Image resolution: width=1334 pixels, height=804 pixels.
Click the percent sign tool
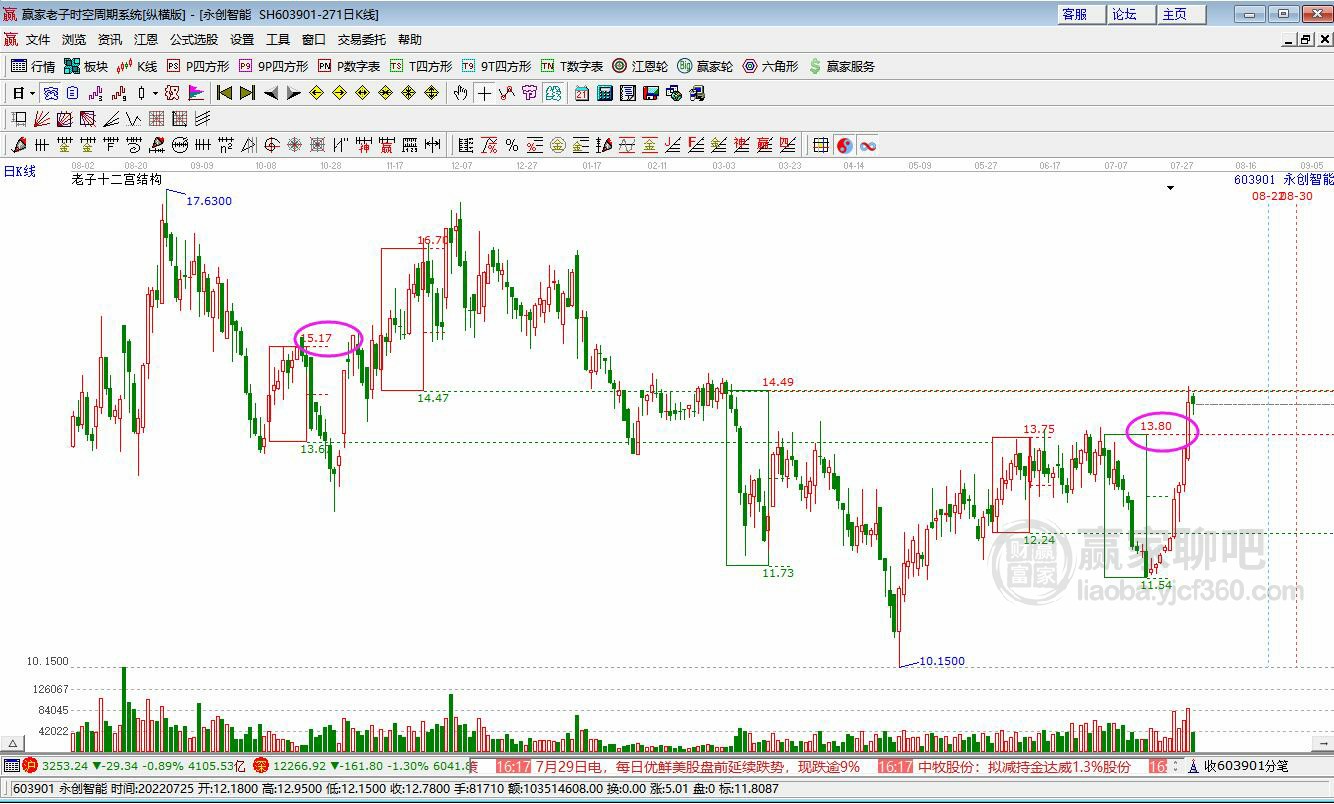[512, 145]
